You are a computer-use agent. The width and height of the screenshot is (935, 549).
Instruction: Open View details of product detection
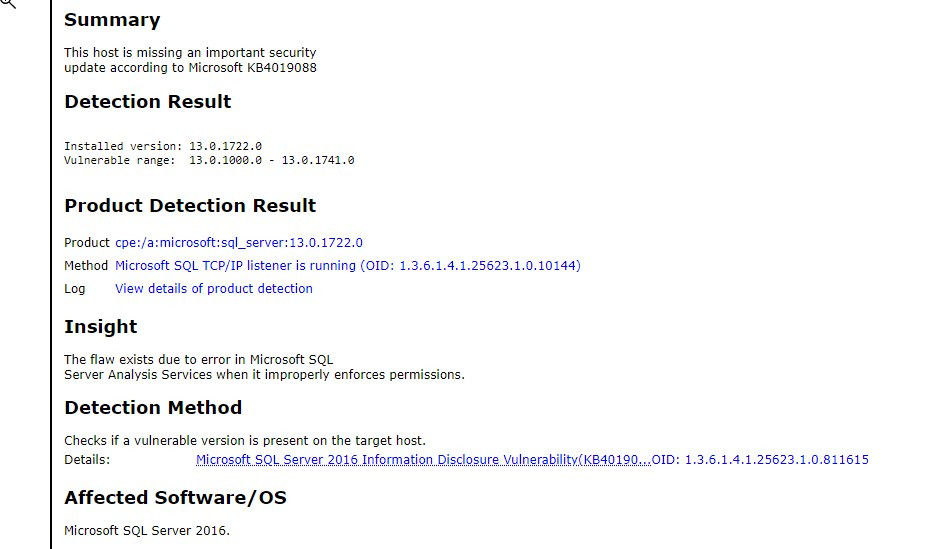coord(213,289)
